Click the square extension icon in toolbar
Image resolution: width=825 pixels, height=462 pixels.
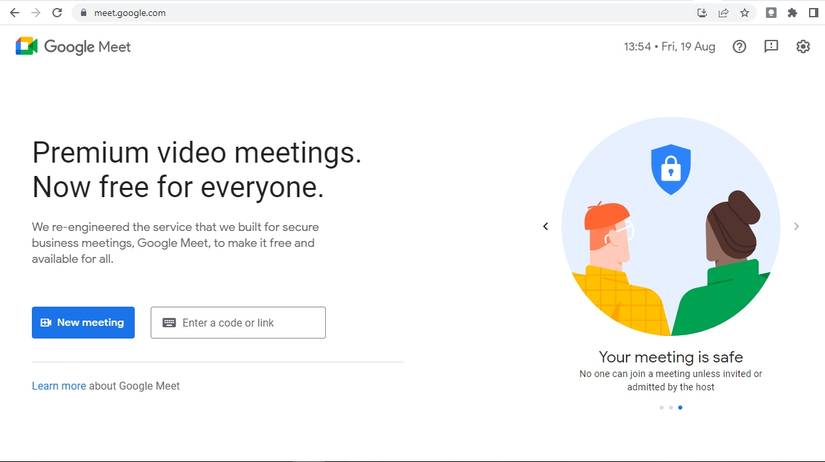771,13
